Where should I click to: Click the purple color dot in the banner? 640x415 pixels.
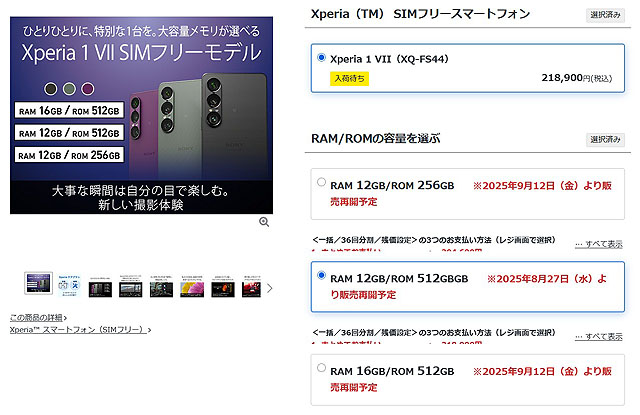[88, 87]
